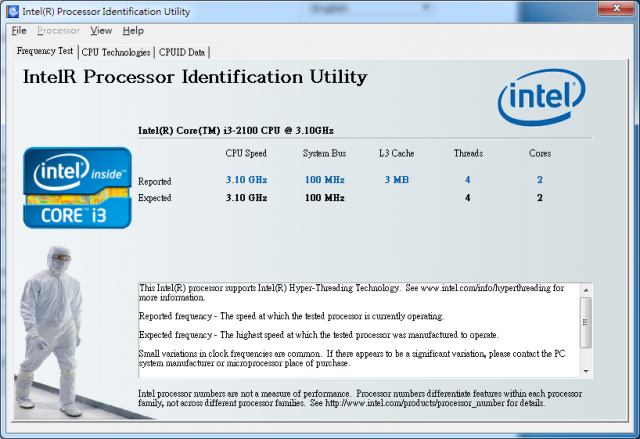Viewport: 640px width, 439px height.
Task: Click the expected Cores value 2
Action: point(540,197)
